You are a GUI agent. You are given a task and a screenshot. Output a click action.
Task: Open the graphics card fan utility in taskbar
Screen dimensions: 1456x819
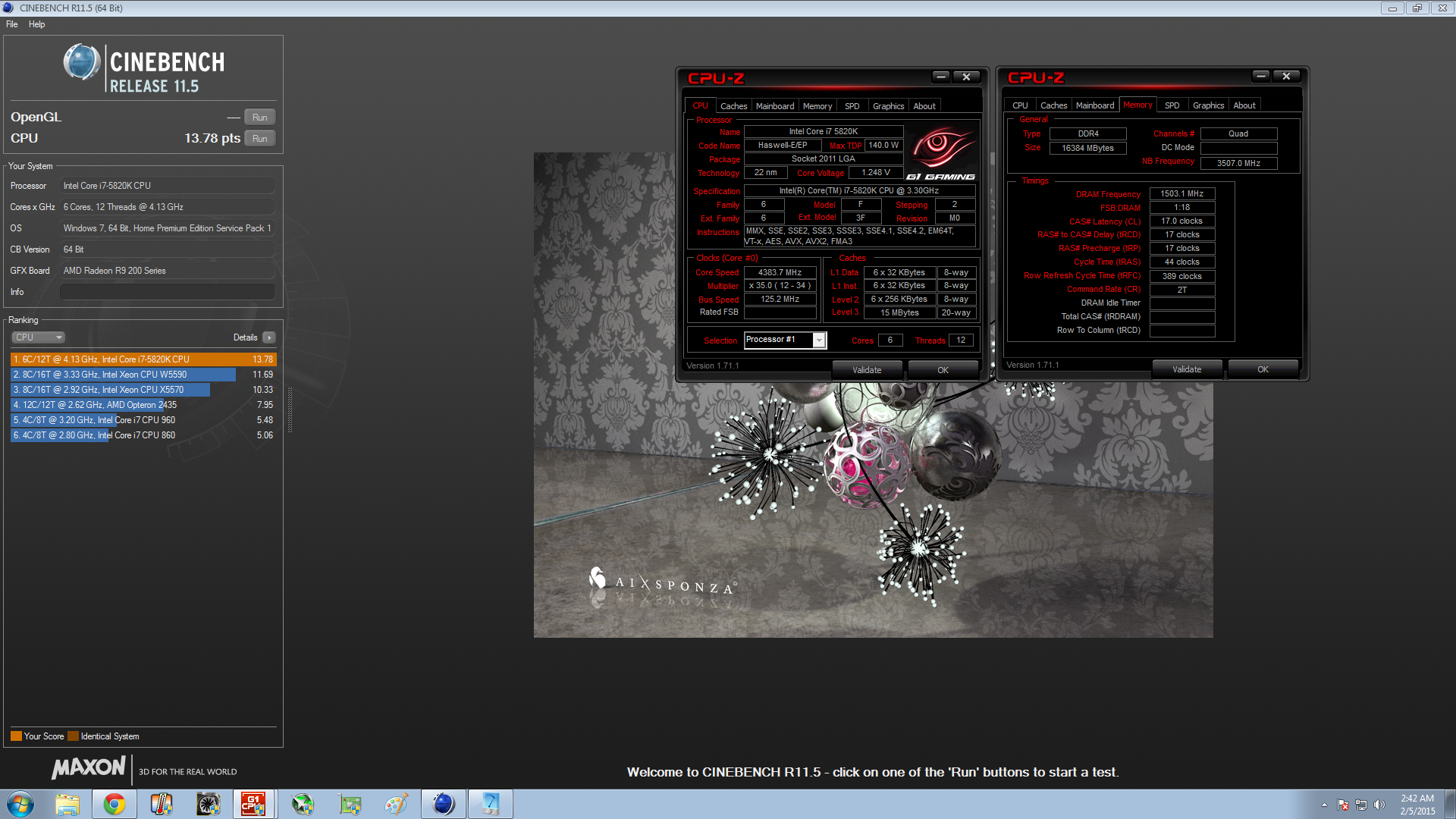209,804
